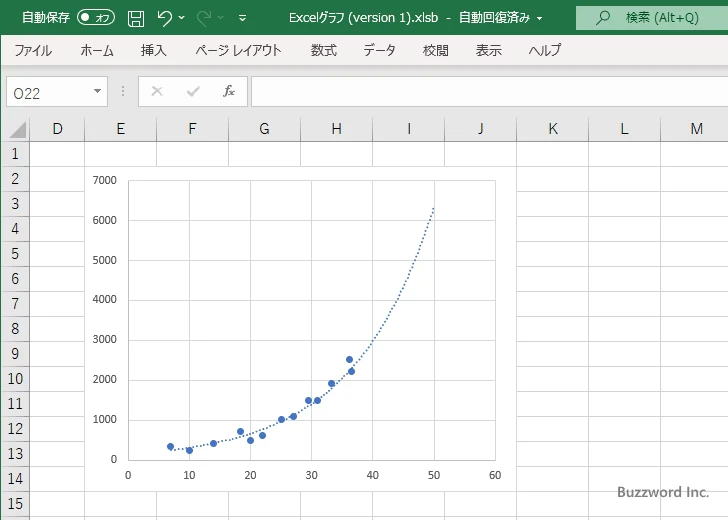Click the Redo arrow icon
This screenshot has height=520, width=728.
click(x=205, y=18)
